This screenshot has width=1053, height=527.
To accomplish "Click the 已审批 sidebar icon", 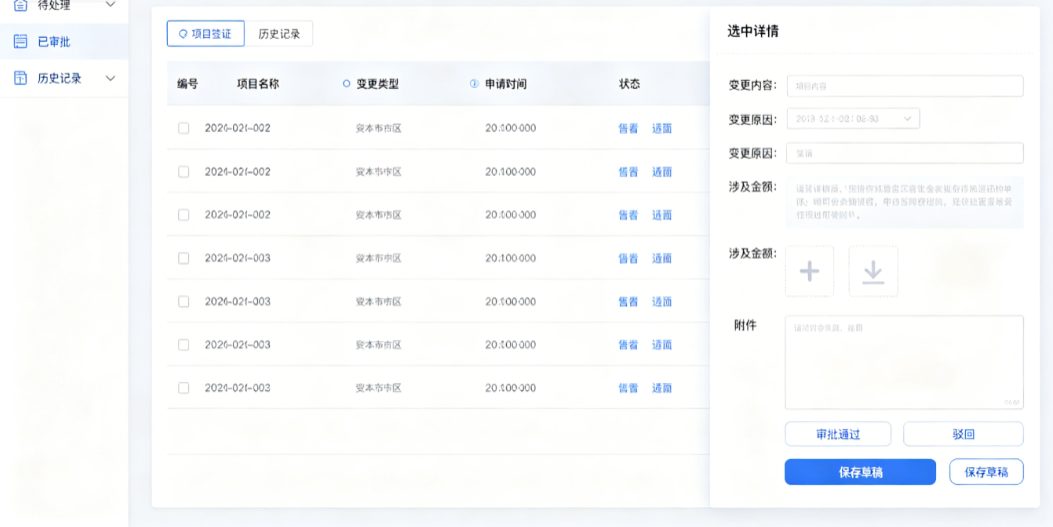I will pyautogui.click(x=21, y=42).
